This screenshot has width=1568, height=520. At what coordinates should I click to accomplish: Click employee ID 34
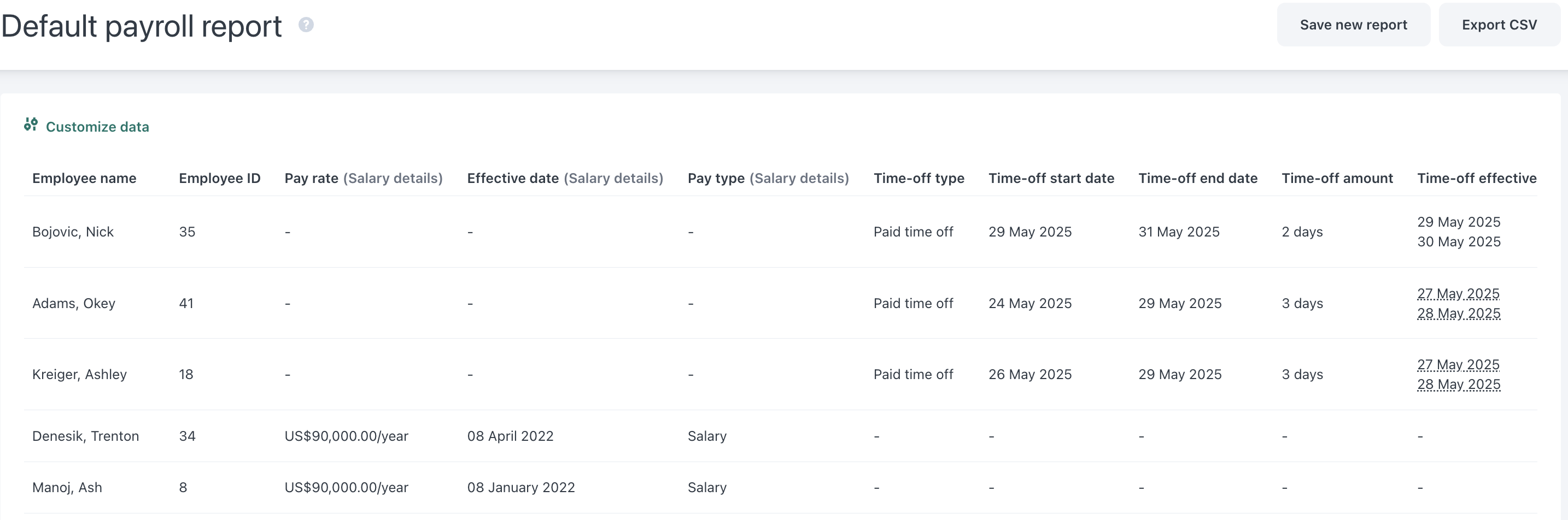187,436
